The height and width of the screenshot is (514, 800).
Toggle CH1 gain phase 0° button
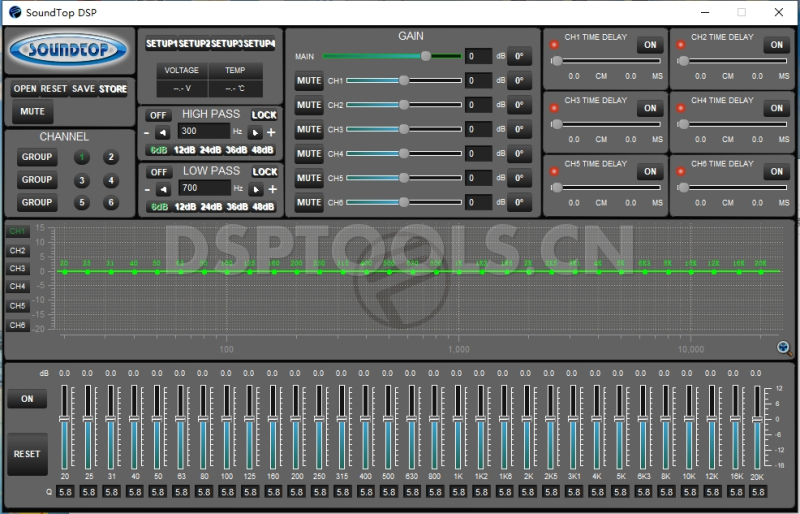[x=519, y=81]
